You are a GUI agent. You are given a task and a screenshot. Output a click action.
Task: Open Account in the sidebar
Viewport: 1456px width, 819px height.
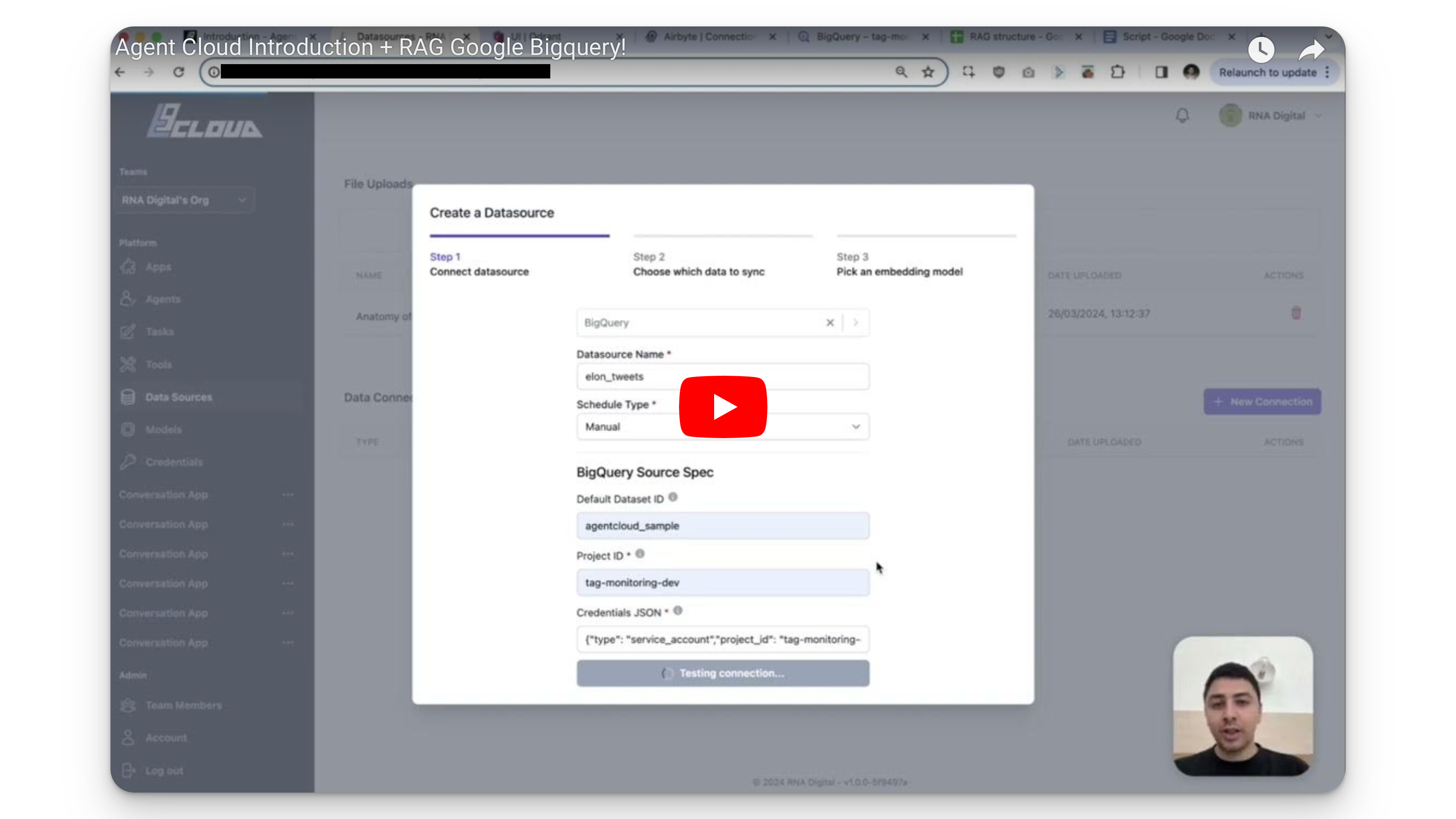(166, 738)
